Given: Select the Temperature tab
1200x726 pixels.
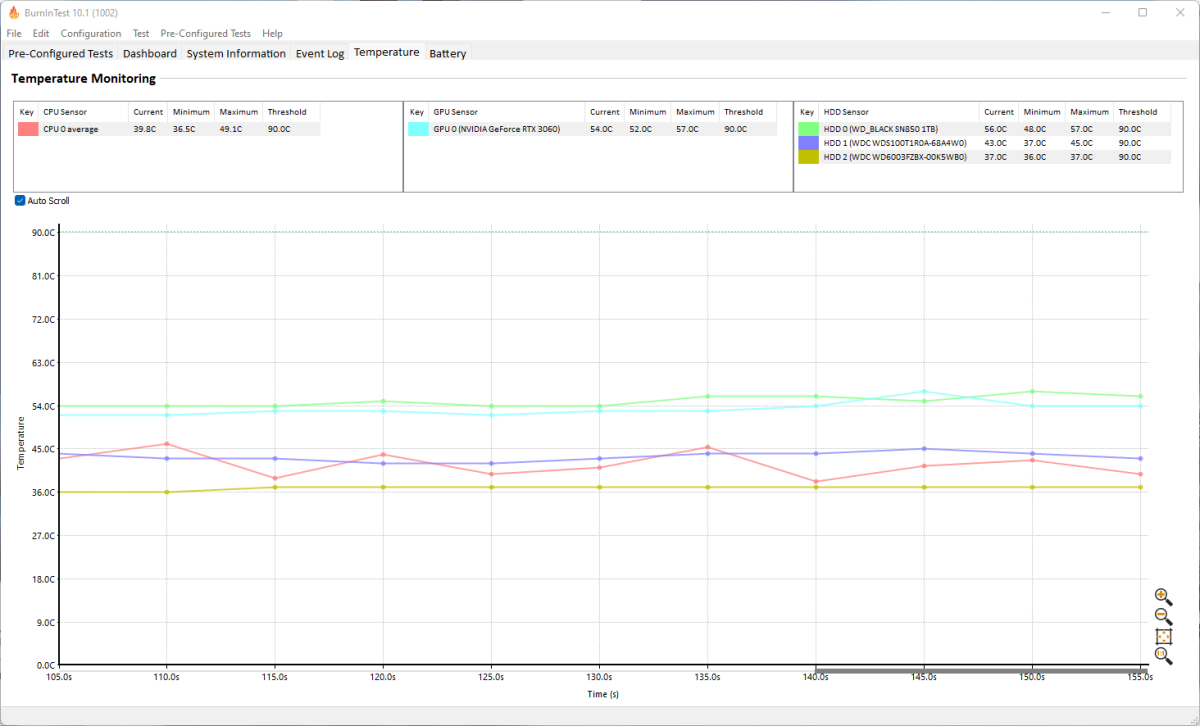Looking at the screenshot, I should pyautogui.click(x=386, y=52).
